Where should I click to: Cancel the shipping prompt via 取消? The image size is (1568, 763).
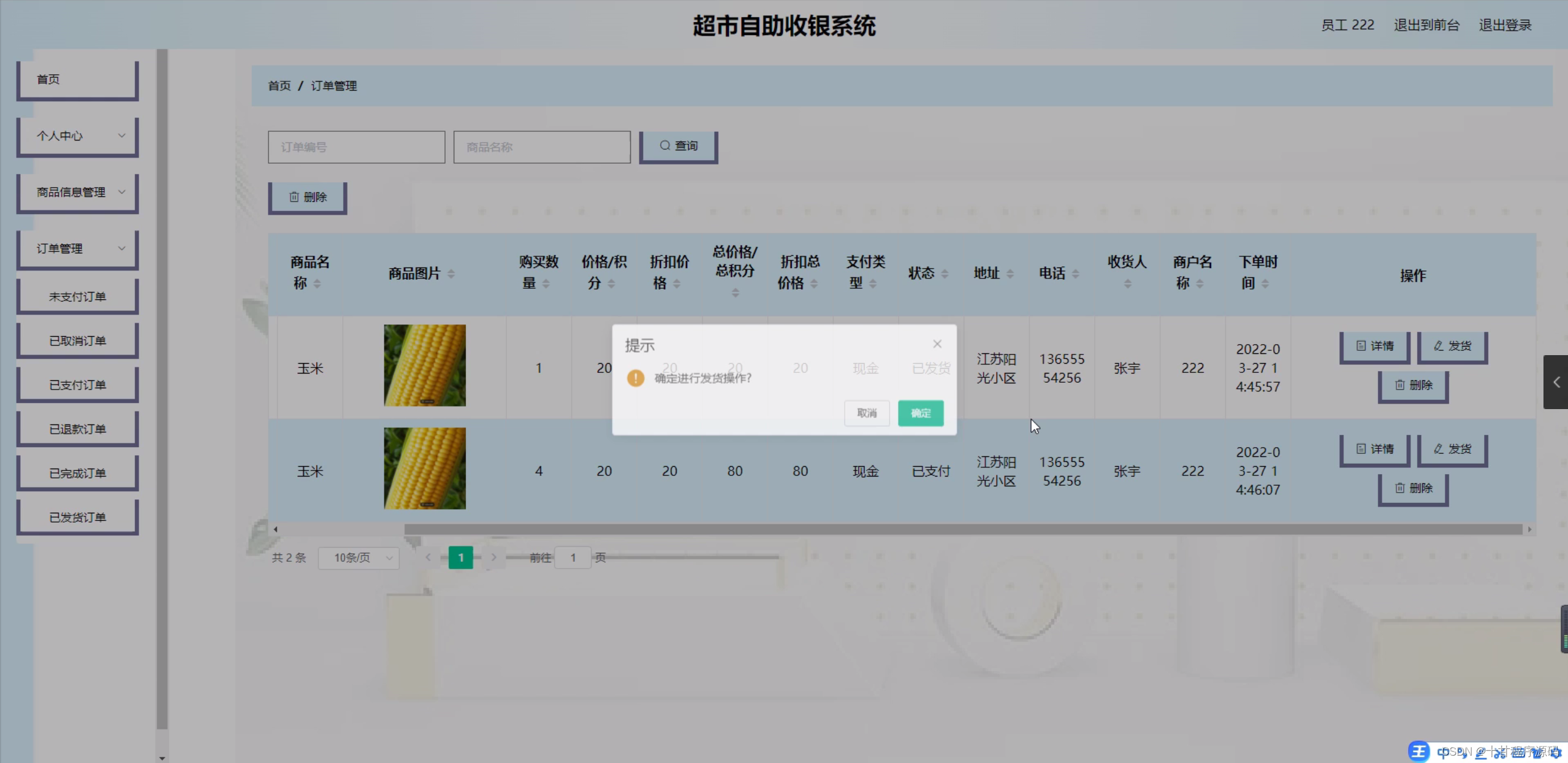(867, 413)
